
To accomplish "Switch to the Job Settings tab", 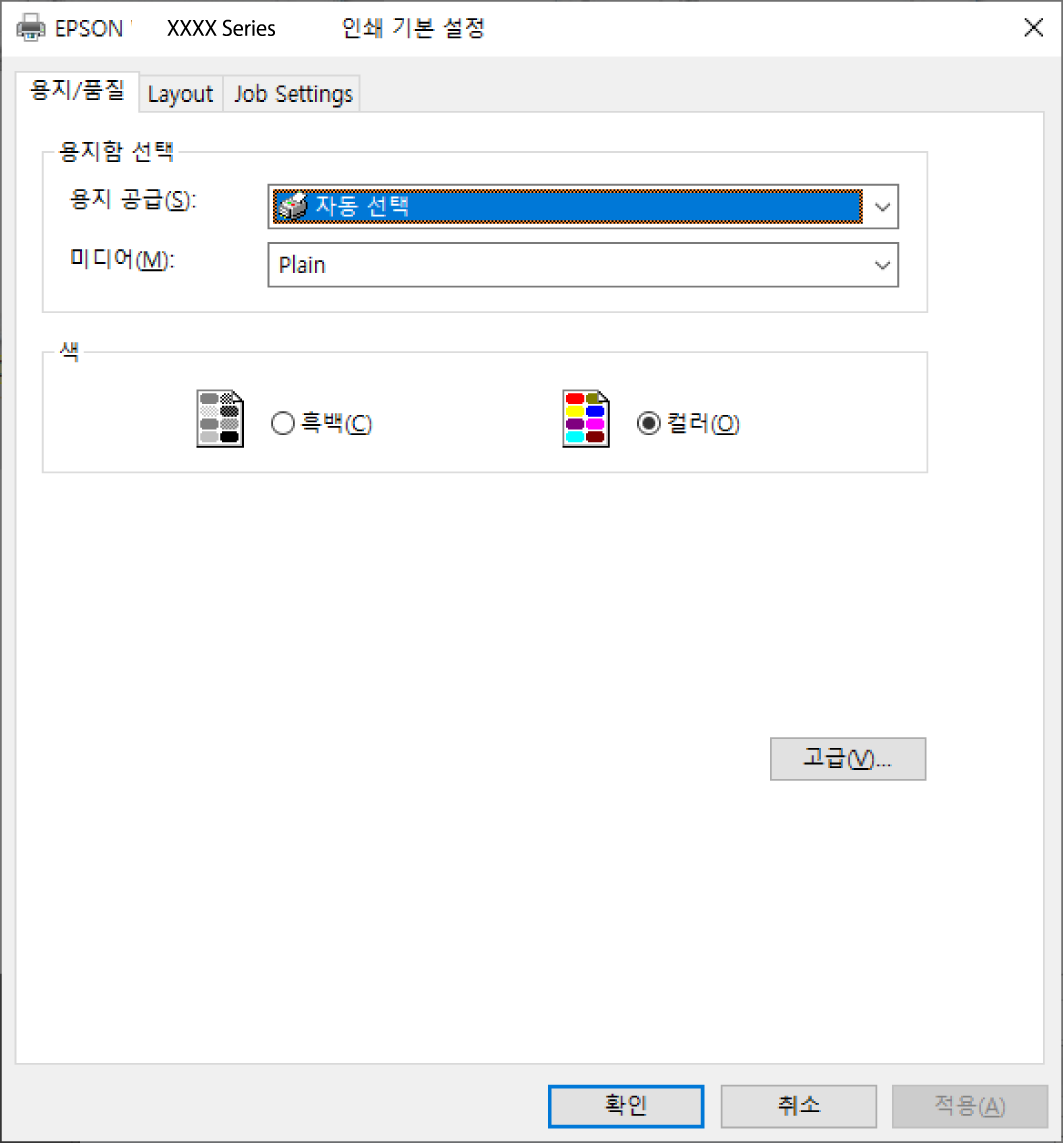I will 293,94.
